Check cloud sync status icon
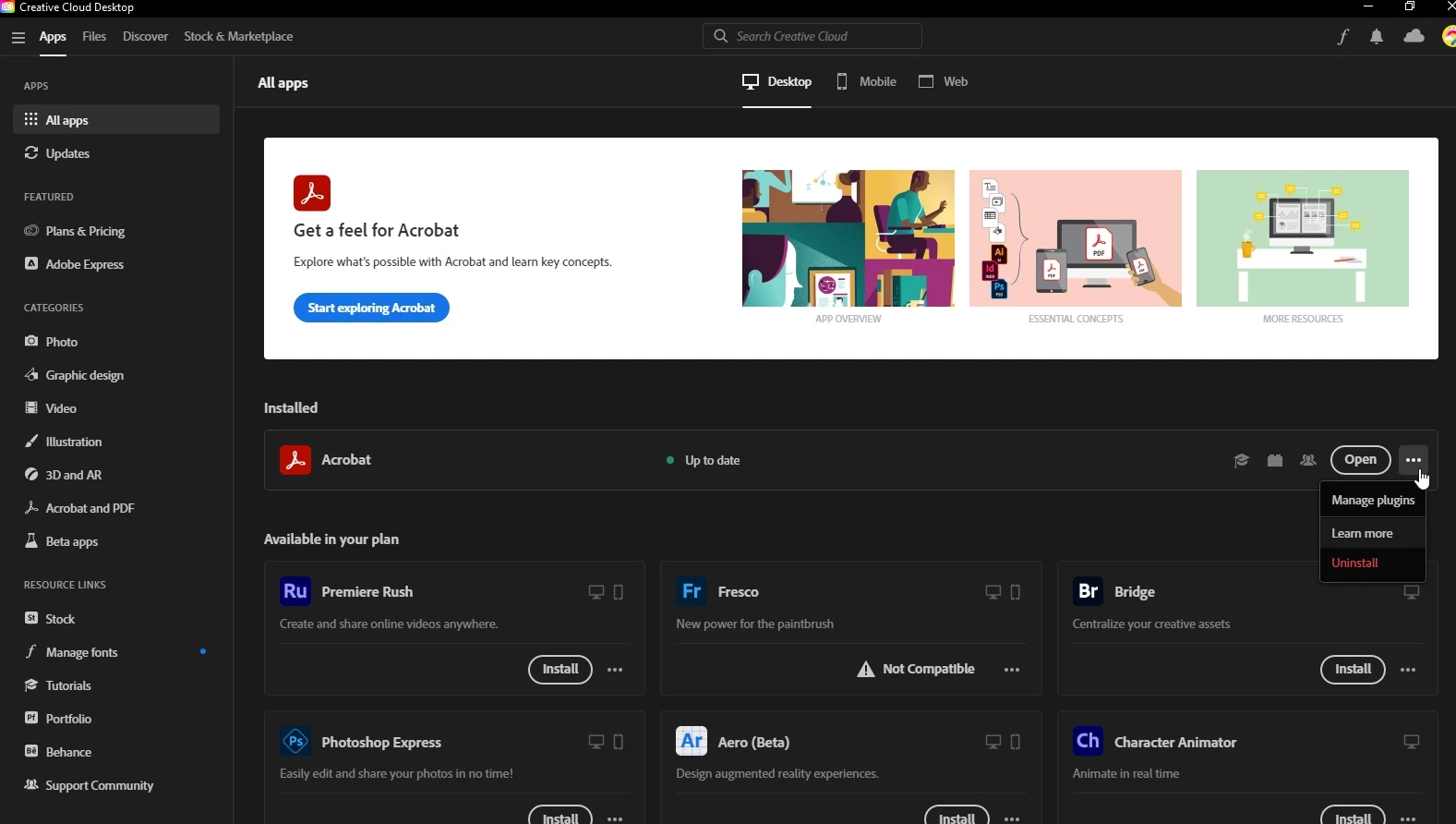This screenshot has height=824, width=1456. coord(1414,37)
